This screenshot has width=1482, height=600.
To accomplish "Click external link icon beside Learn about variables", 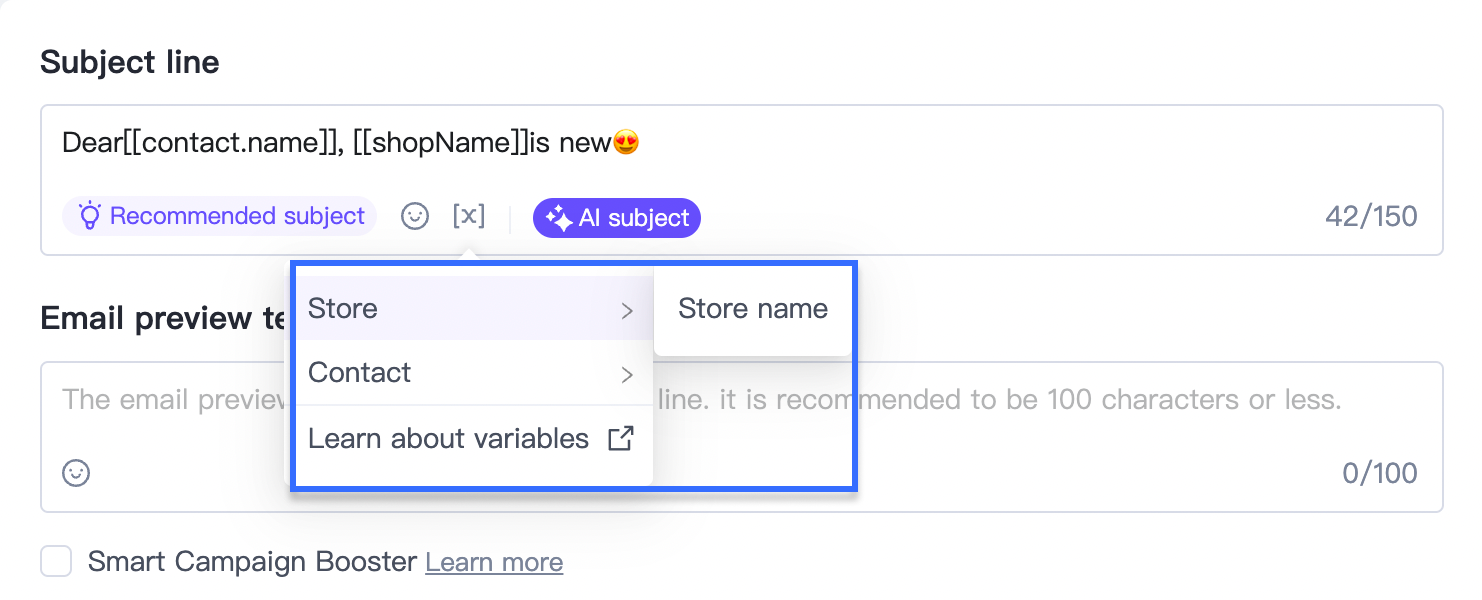I will pyautogui.click(x=621, y=438).
